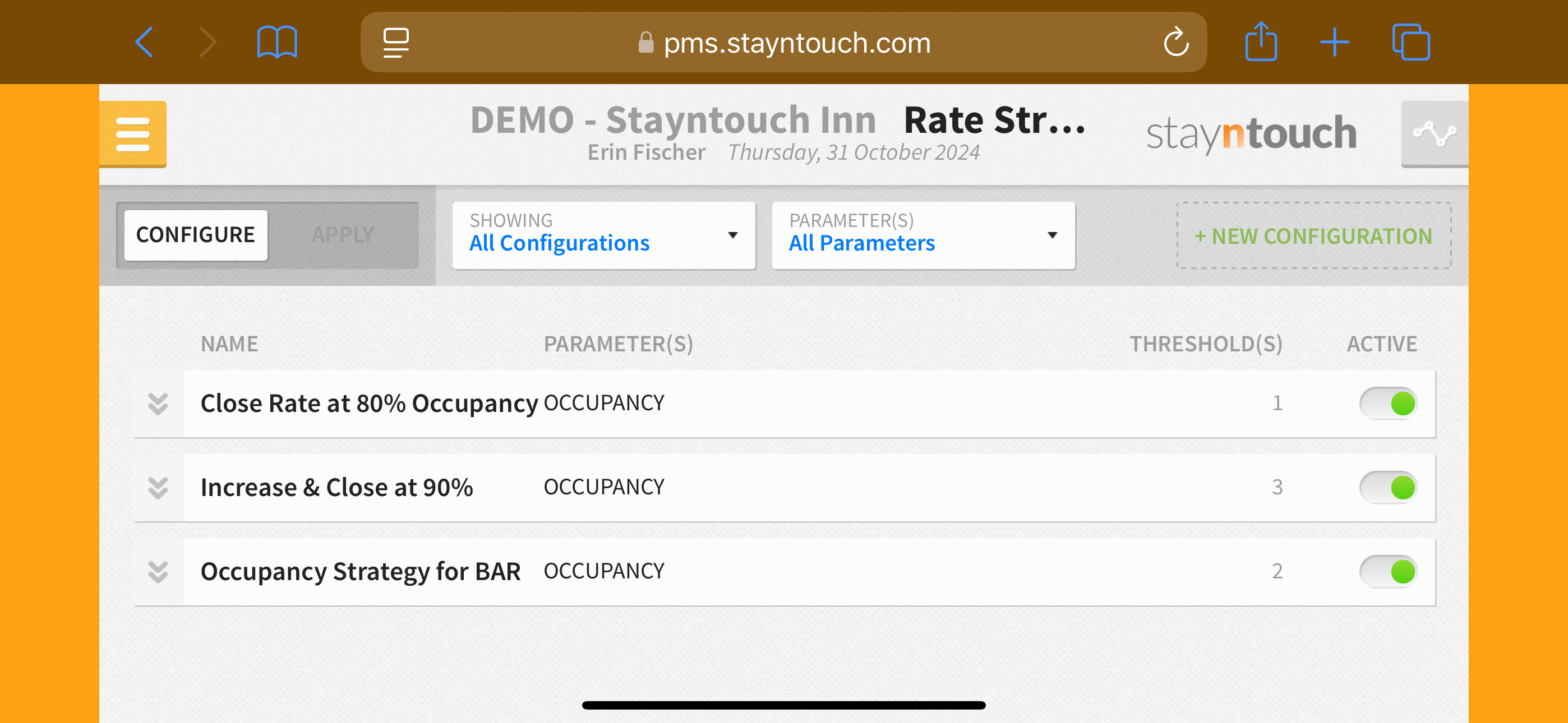Open the orange hamburger main menu
The width and height of the screenshot is (1568, 723).
point(133,134)
